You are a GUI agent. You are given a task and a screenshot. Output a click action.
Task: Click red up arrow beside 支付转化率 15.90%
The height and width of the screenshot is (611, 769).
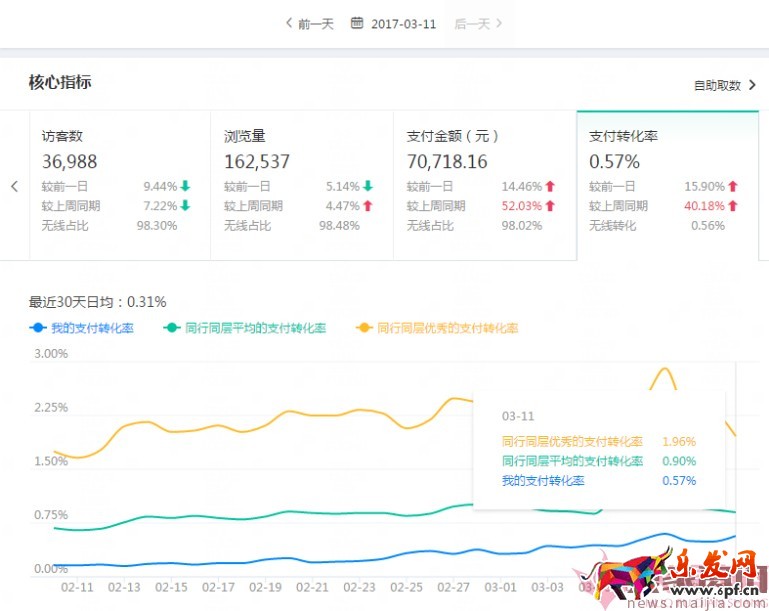click(732, 186)
